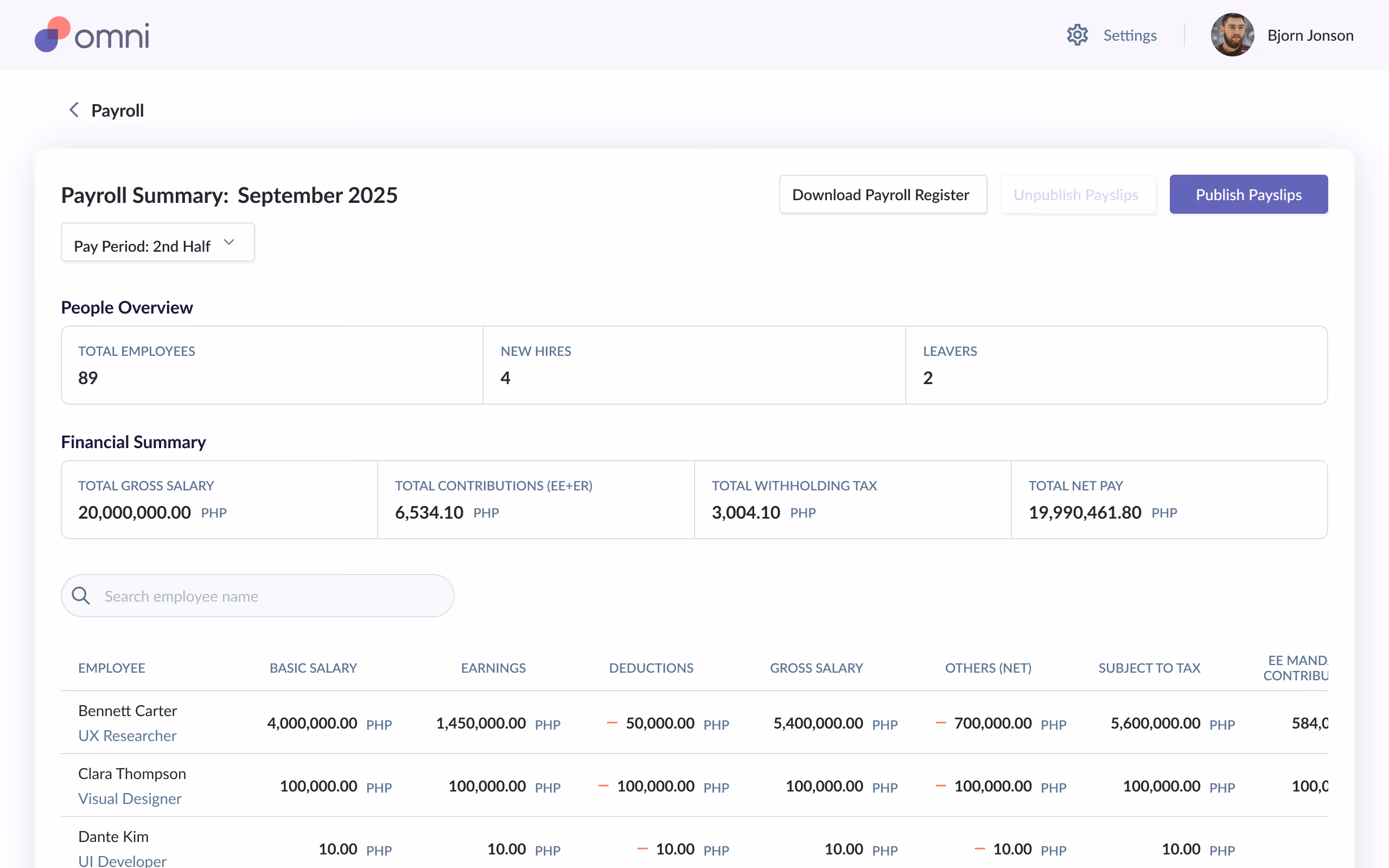The width and height of the screenshot is (1389, 868).
Task: Go back using the Payroll chevron arrow
Action: (x=73, y=110)
